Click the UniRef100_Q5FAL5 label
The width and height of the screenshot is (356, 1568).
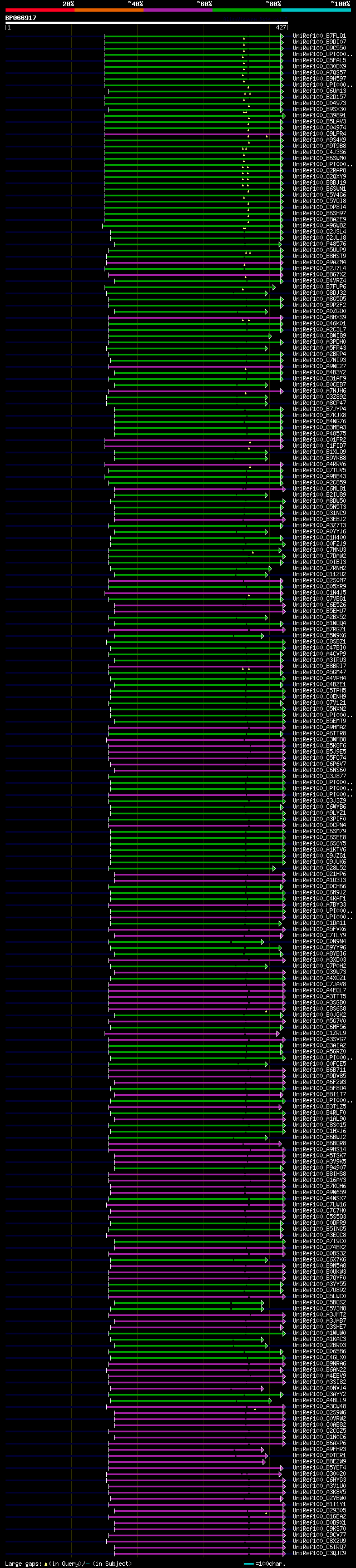(319, 60)
